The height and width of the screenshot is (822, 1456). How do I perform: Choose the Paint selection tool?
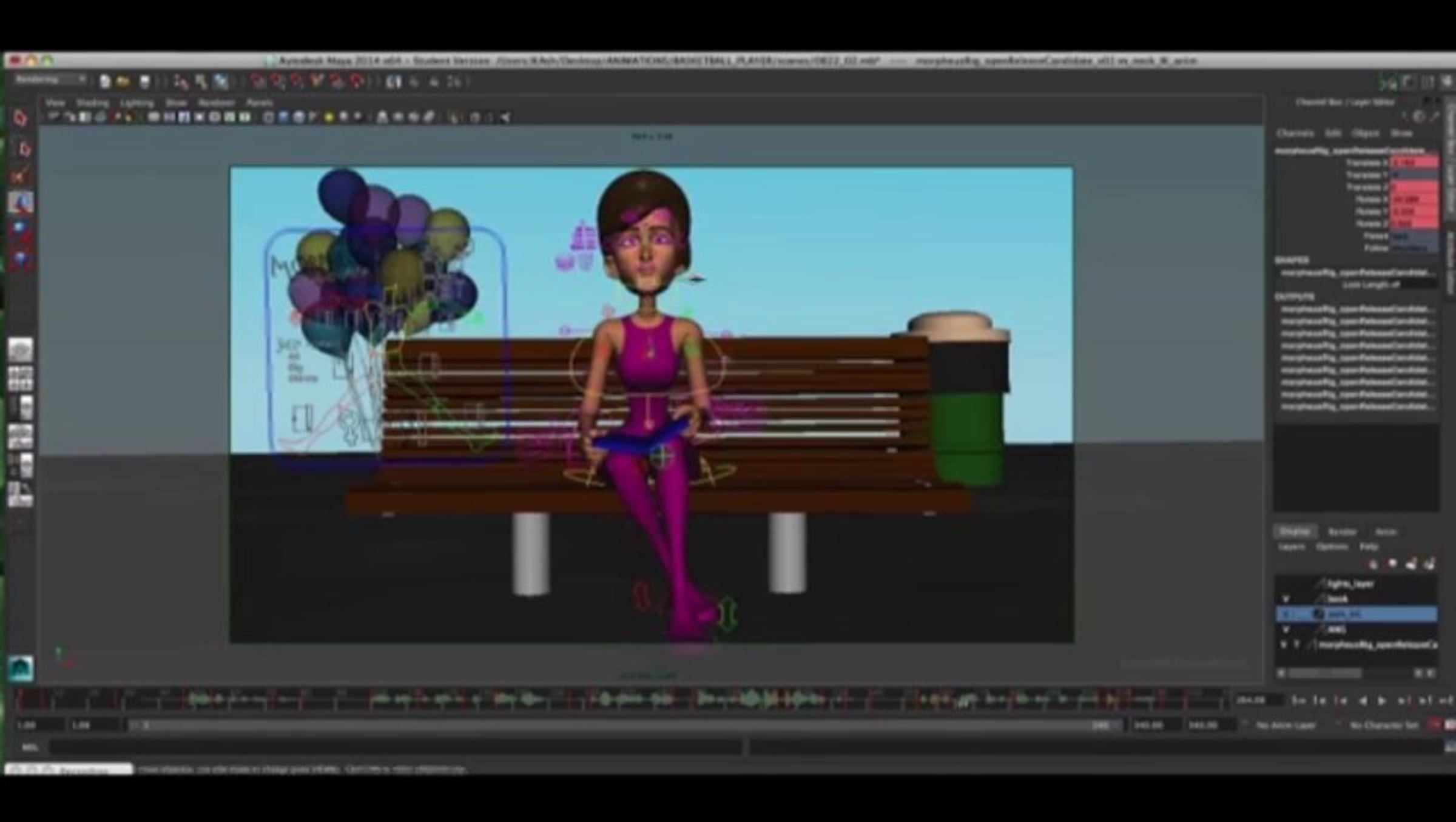click(20, 176)
